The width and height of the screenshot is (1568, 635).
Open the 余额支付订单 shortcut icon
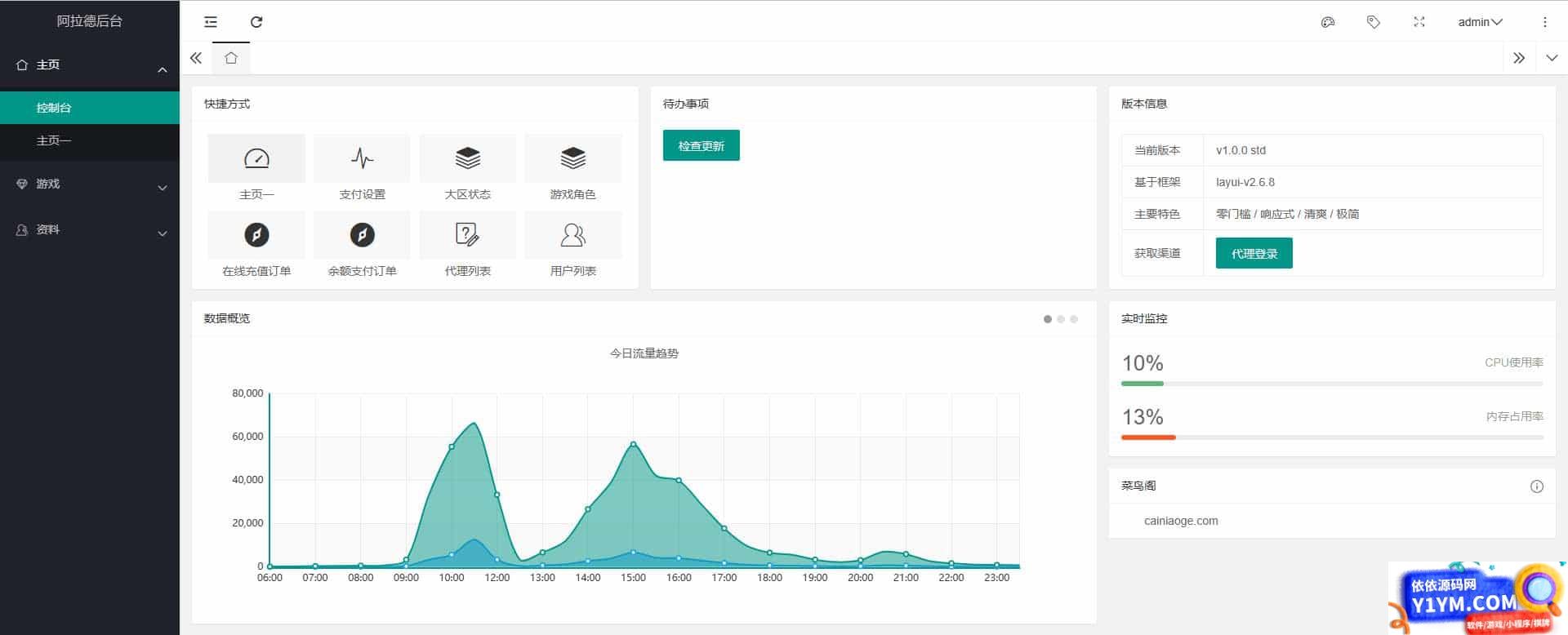362,235
